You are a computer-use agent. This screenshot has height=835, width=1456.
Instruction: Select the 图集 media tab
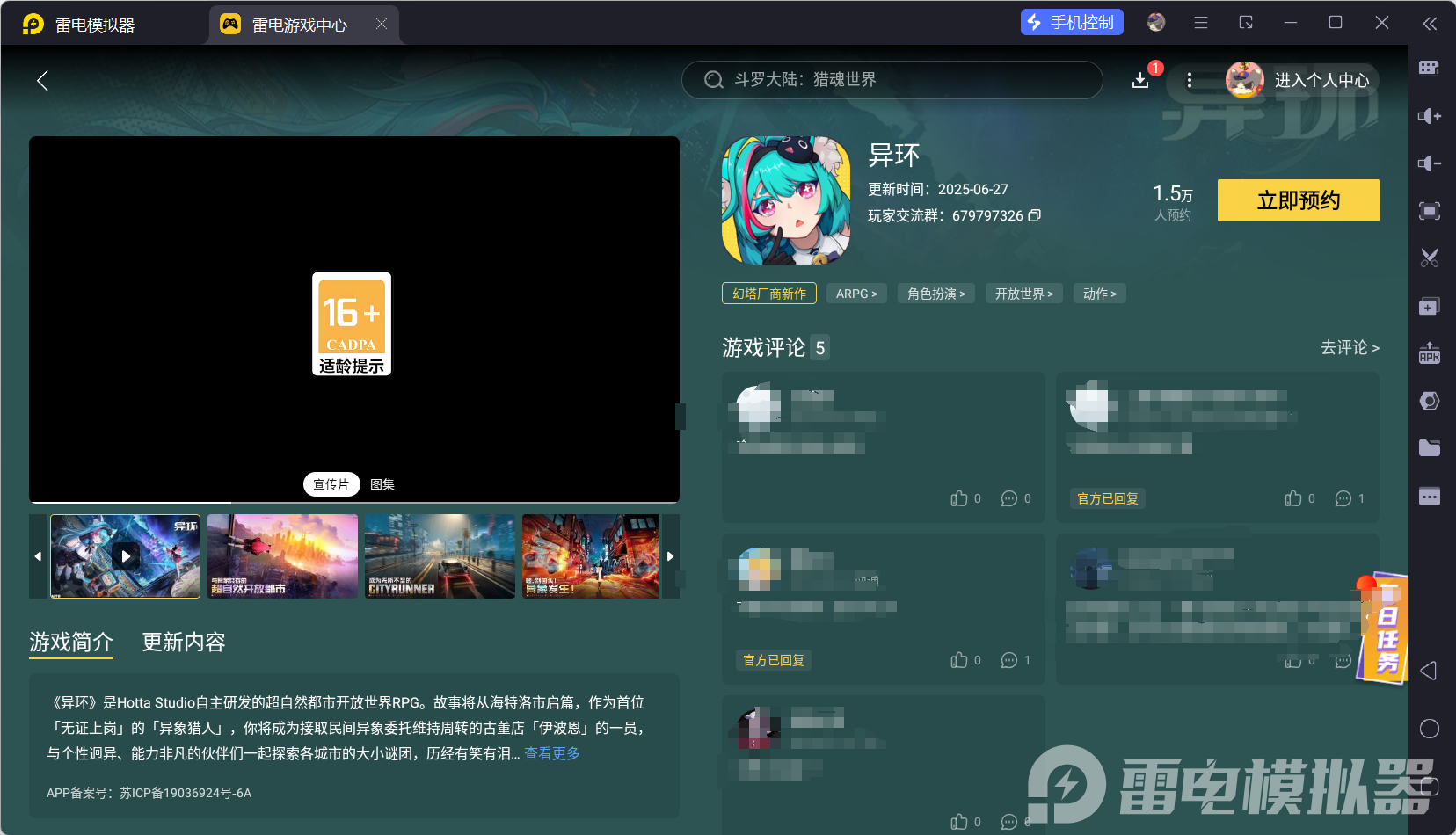[x=382, y=484]
